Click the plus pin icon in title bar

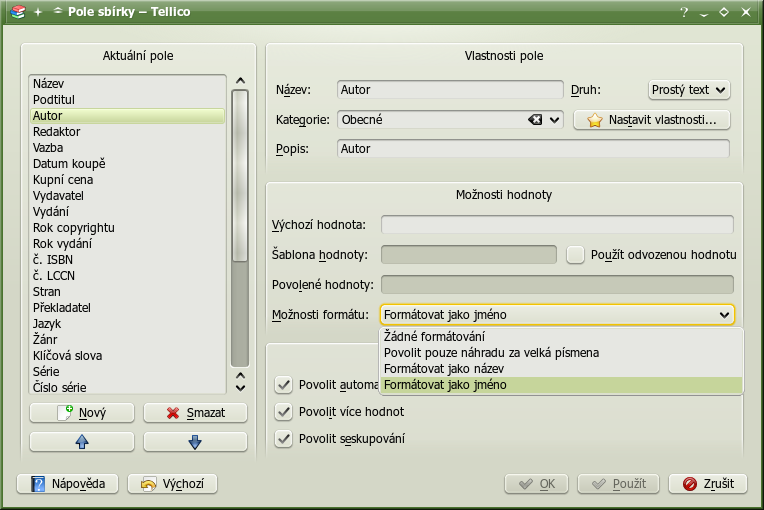click(x=38, y=12)
